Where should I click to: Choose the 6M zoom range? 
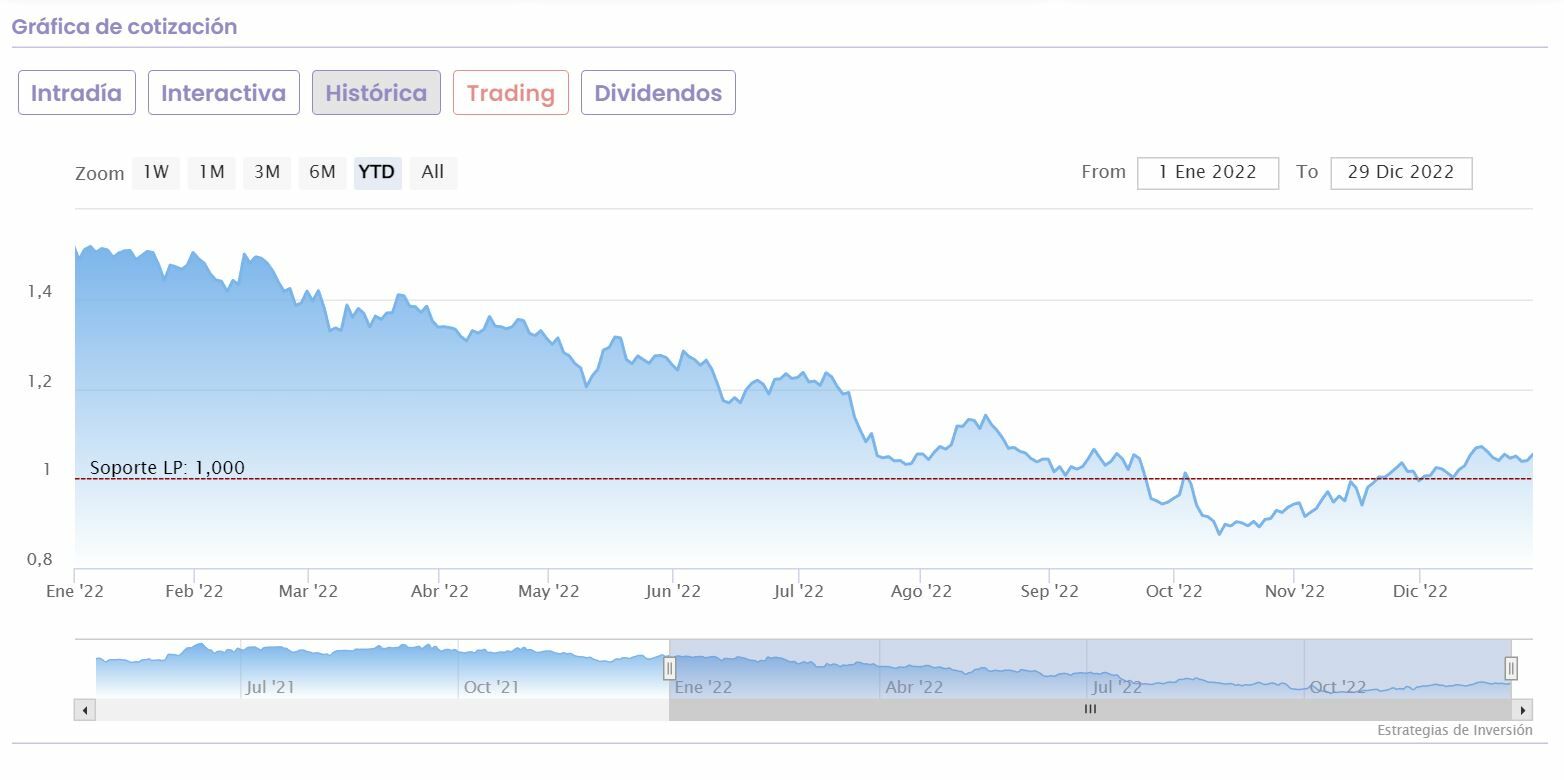click(322, 172)
